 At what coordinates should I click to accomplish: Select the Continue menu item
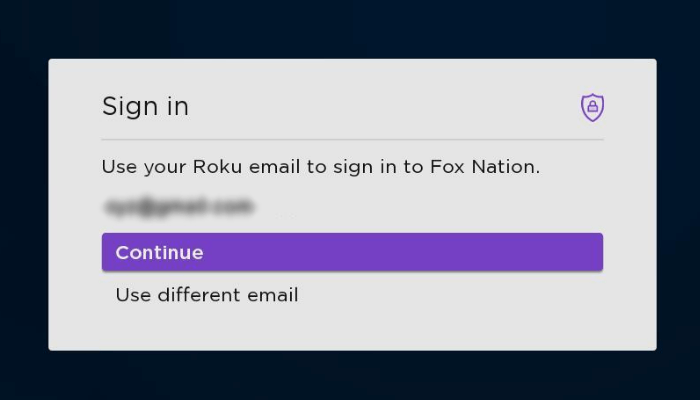point(352,252)
